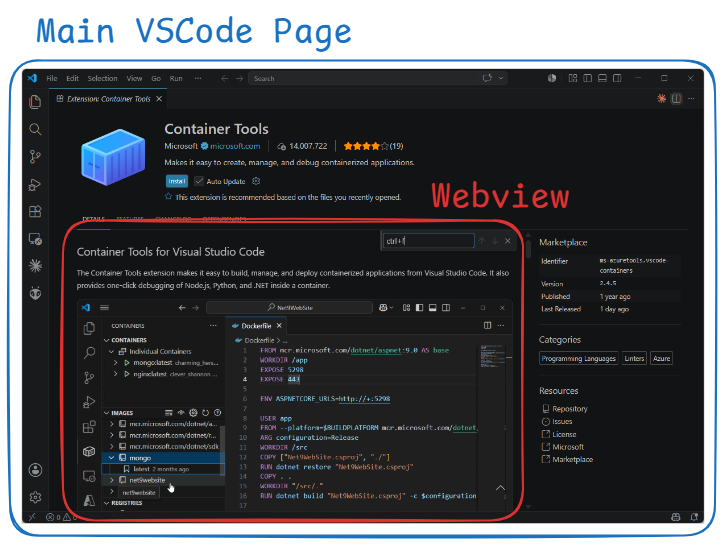Click the half-circle icon left of layout controls
Image resolution: width=725 pixels, height=545 pixels.
coord(552,78)
